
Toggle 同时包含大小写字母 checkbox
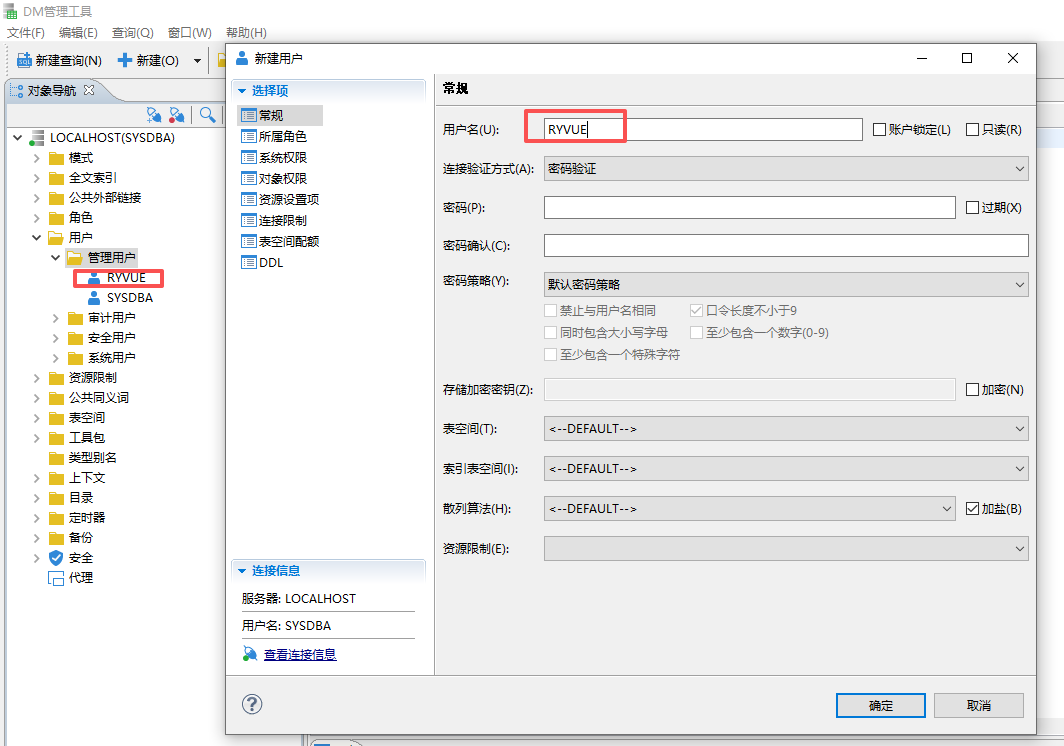coord(551,333)
